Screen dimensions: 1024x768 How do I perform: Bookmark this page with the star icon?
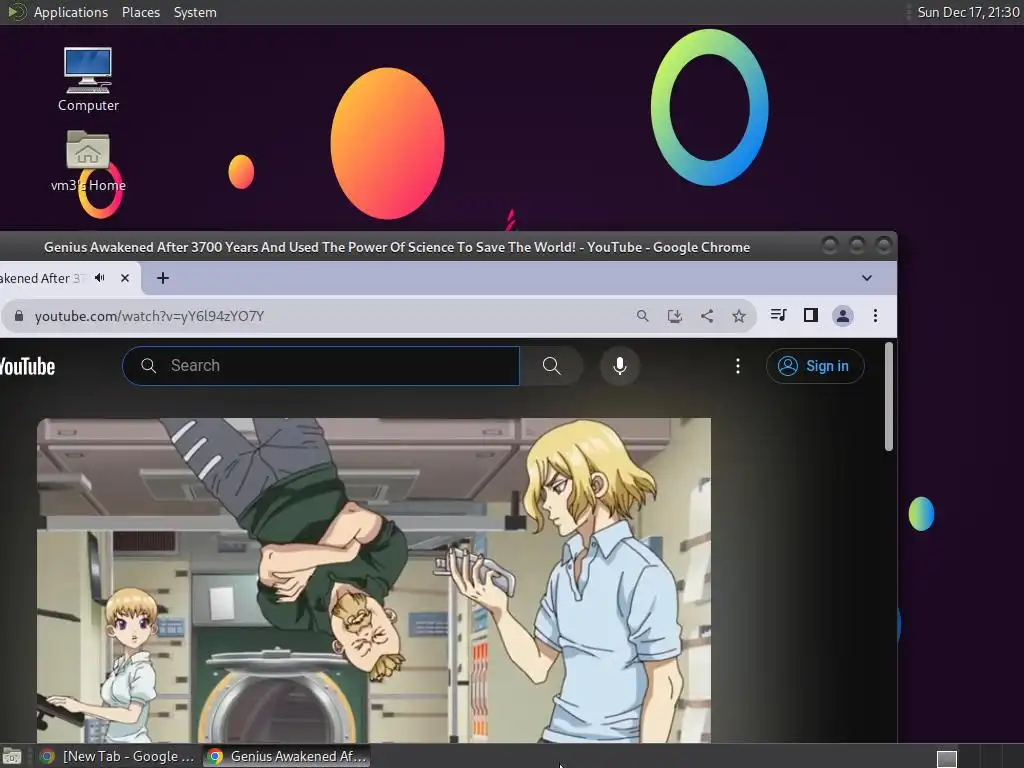click(739, 316)
